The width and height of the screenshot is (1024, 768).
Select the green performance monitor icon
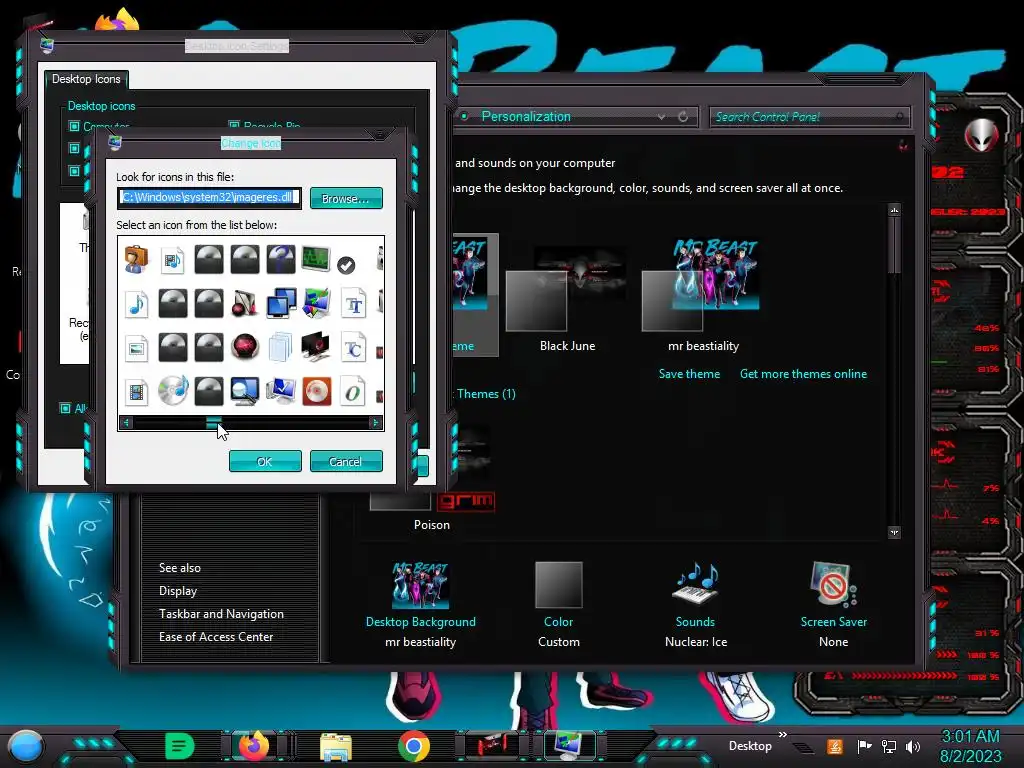click(x=316, y=259)
